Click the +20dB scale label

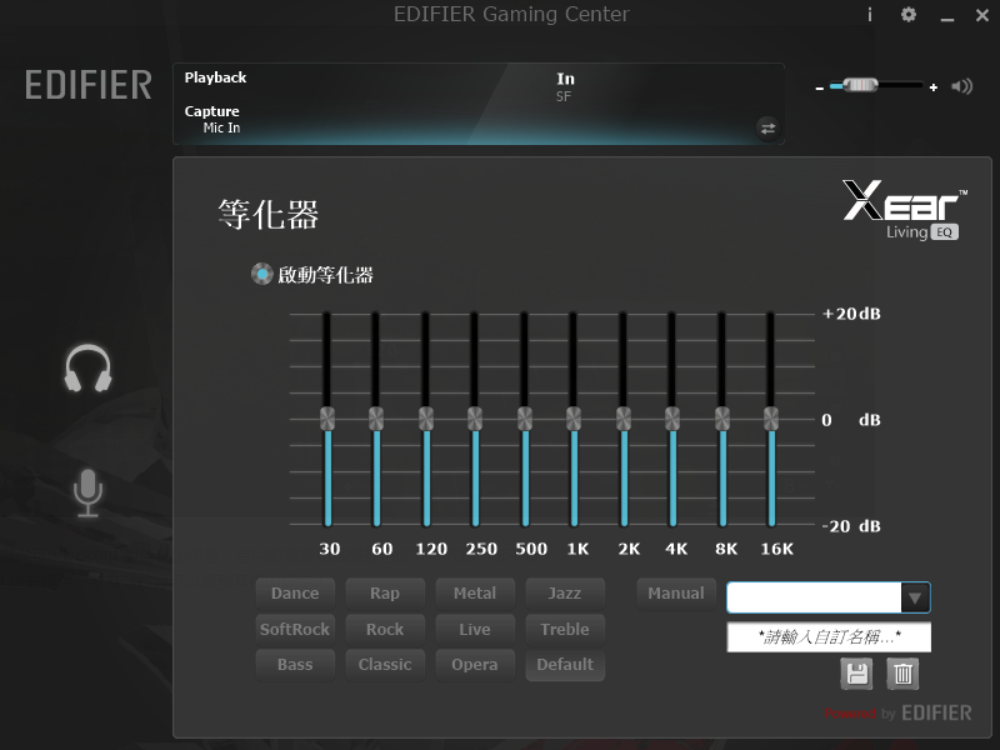[851, 314]
